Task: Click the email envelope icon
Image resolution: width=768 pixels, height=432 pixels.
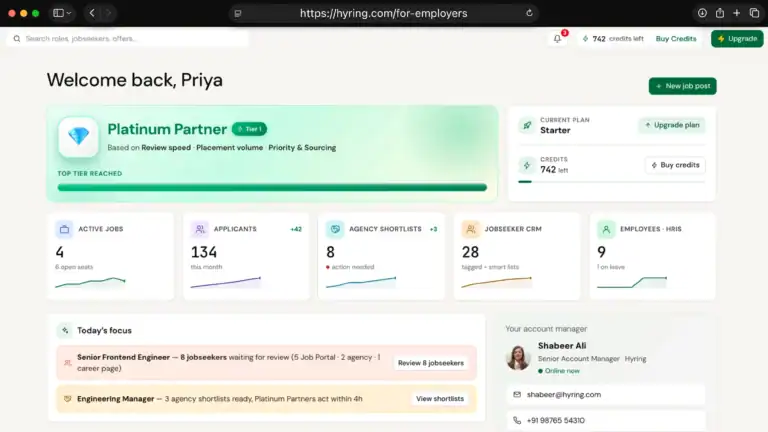Action: coord(517,394)
